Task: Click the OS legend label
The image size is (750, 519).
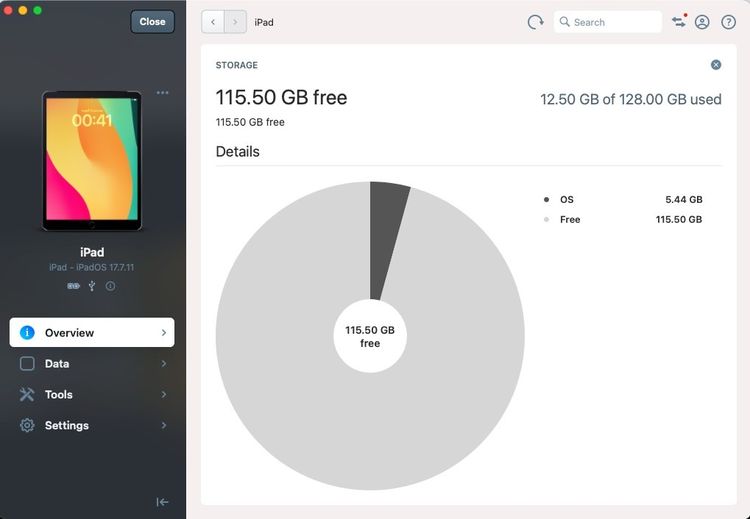Action: click(x=567, y=199)
